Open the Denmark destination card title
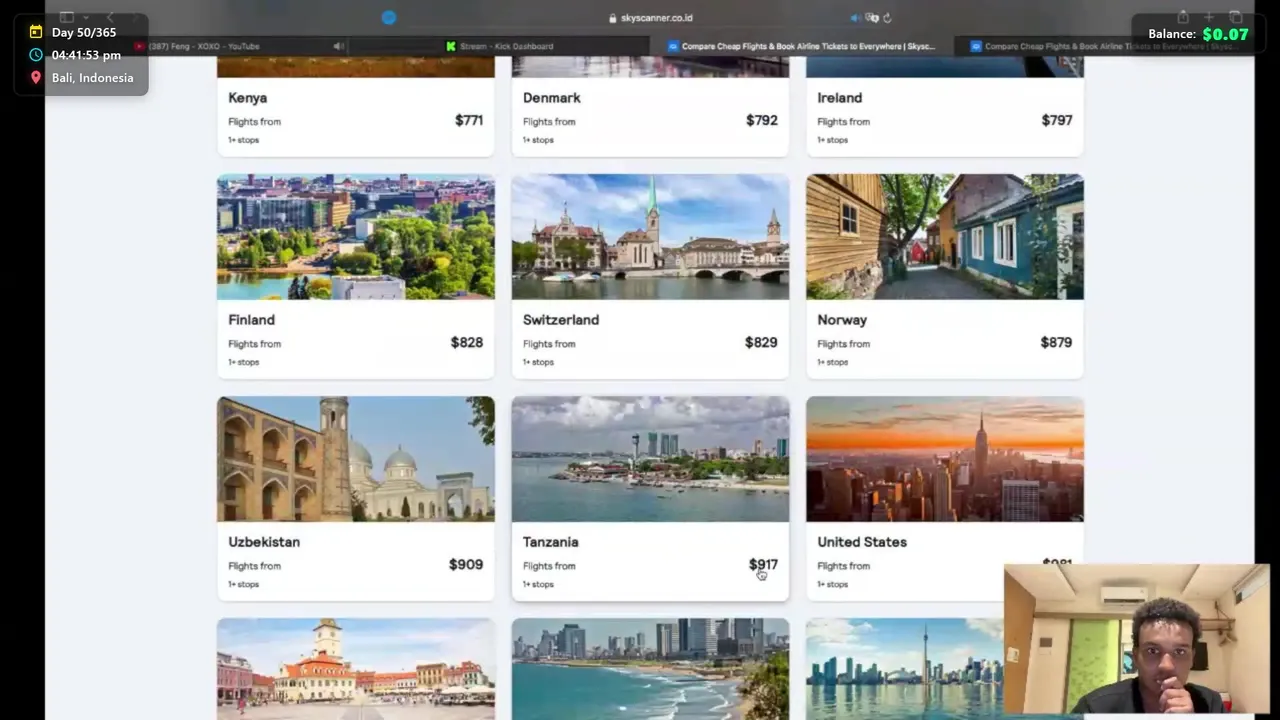1280x720 pixels. click(552, 98)
